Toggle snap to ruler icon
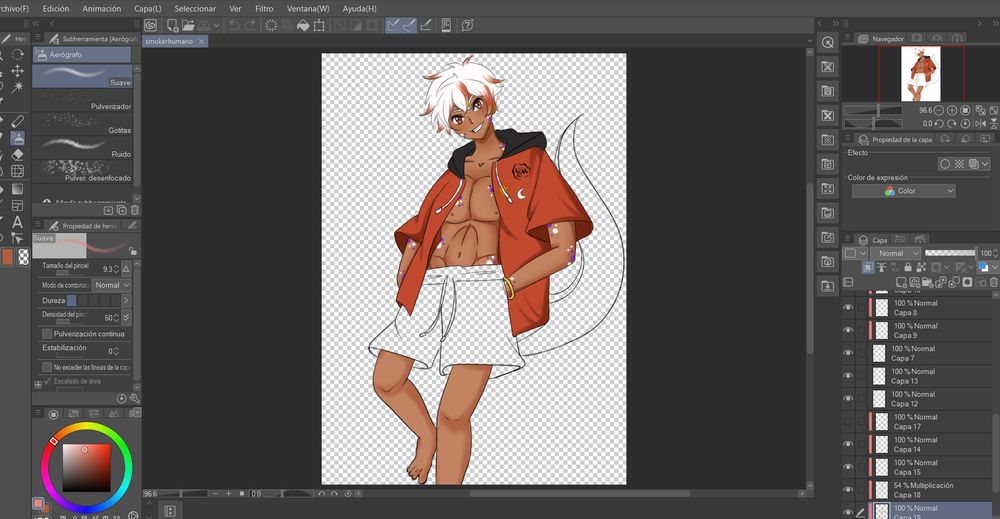The height and width of the screenshot is (519, 1000). point(393,26)
